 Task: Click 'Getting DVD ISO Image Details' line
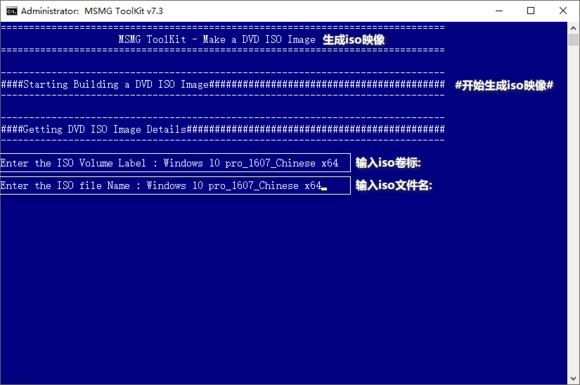pyautogui.click(x=104, y=129)
